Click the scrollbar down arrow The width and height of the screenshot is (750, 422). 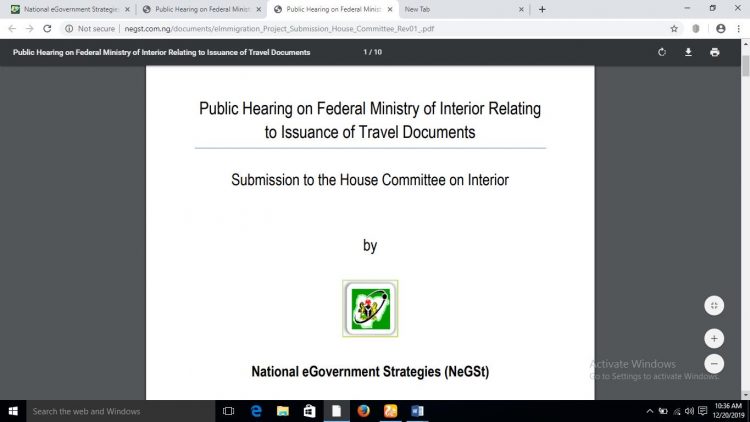(745, 395)
